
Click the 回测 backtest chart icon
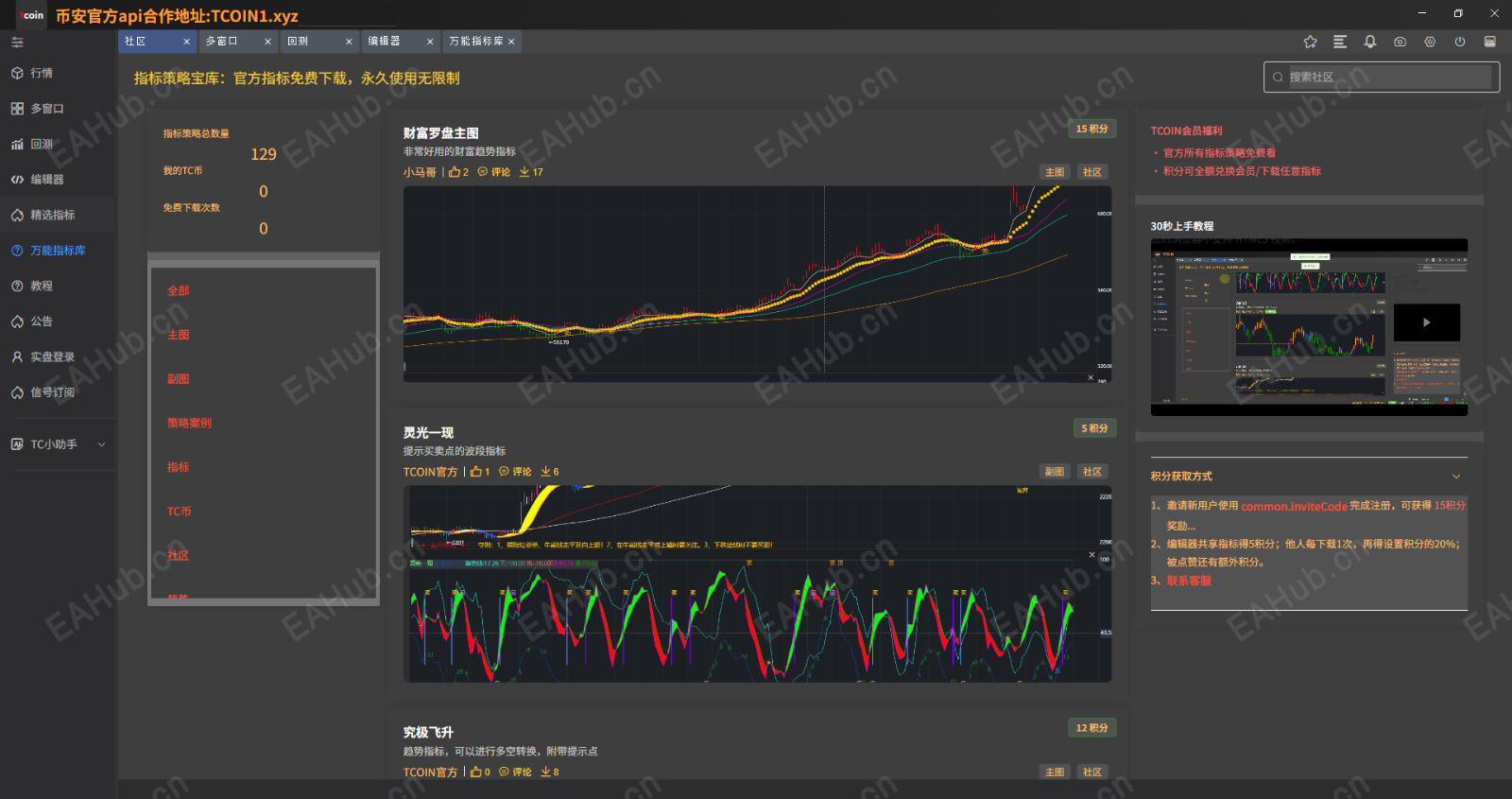[x=17, y=144]
